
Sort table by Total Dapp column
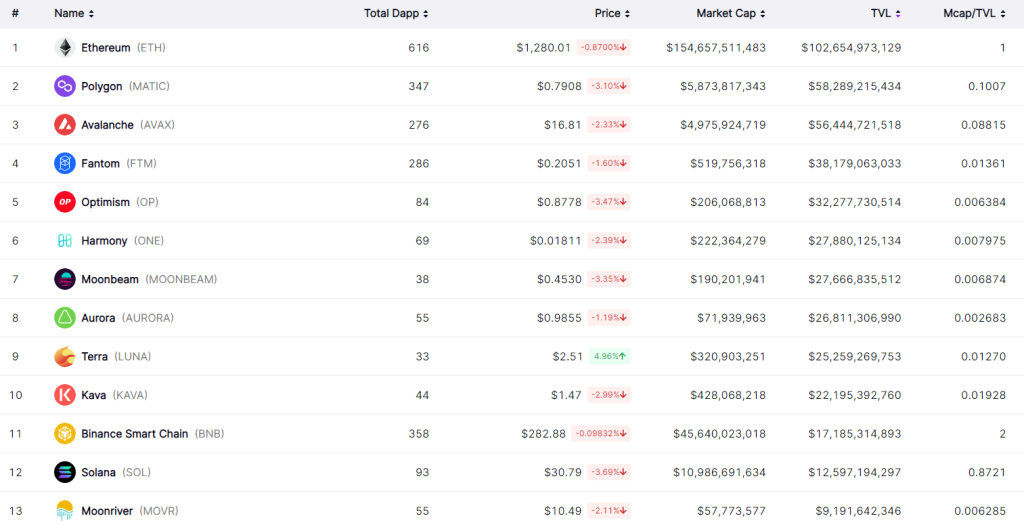pyautogui.click(x=396, y=13)
